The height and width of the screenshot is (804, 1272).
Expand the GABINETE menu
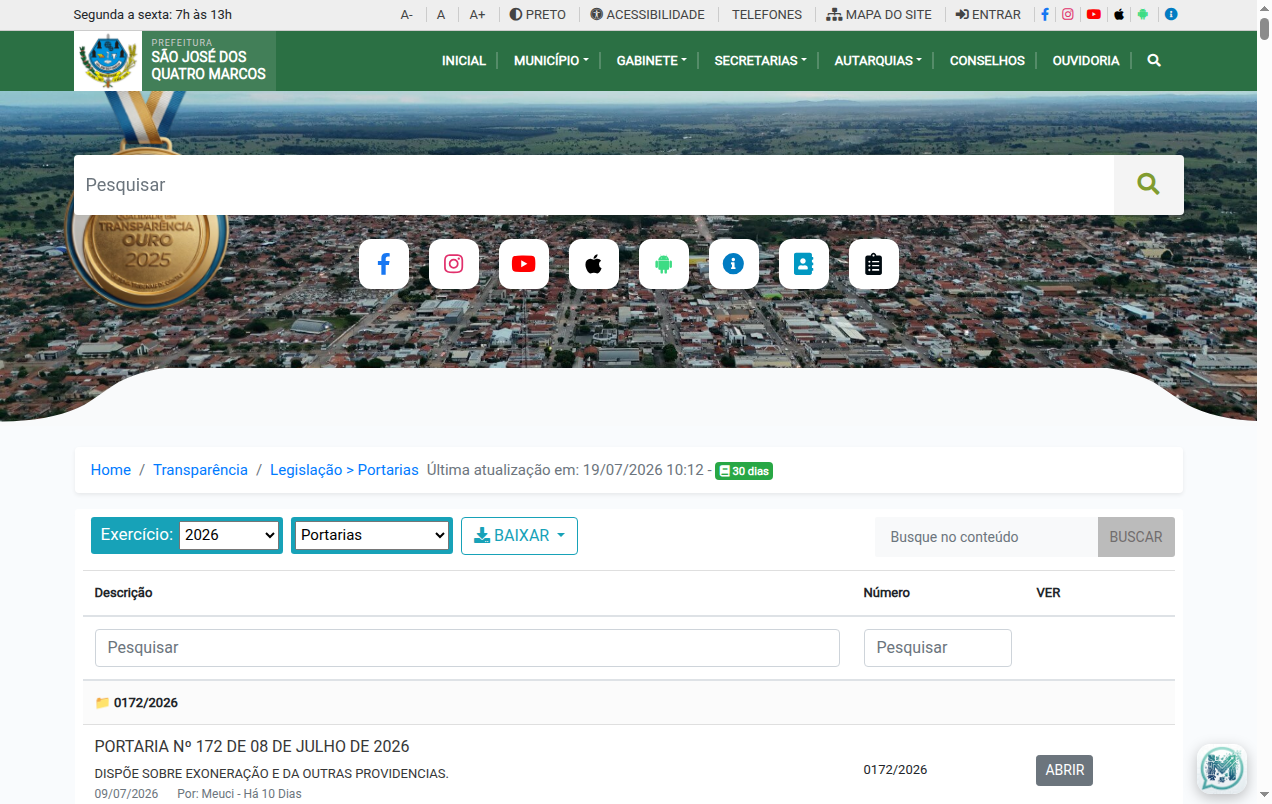pyautogui.click(x=652, y=61)
